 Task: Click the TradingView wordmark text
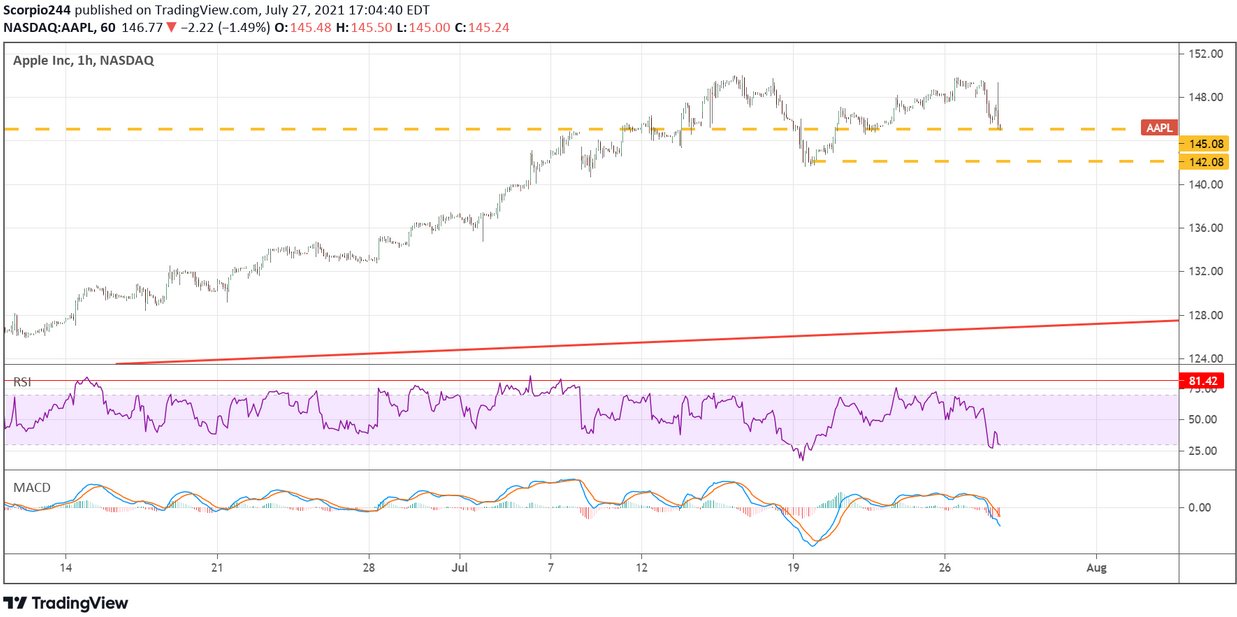coord(80,603)
